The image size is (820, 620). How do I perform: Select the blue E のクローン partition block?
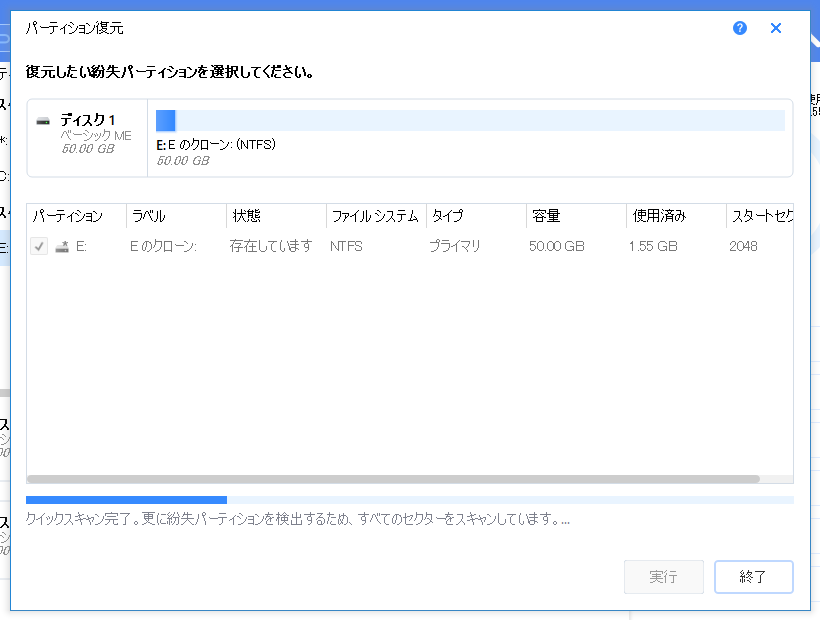(166, 120)
